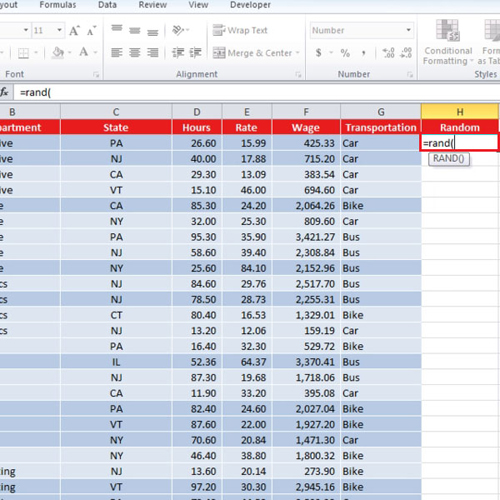Viewport: 500px width, 500px height.
Task: Align text left
Action: [117, 52]
